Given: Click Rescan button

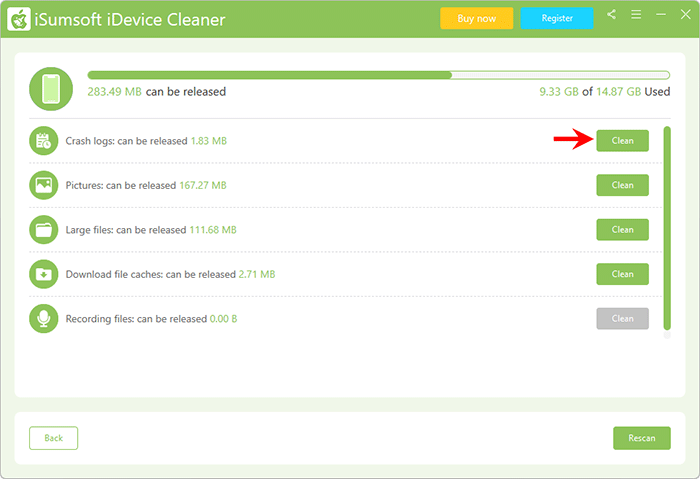Looking at the screenshot, I should [x=642, y=438].
